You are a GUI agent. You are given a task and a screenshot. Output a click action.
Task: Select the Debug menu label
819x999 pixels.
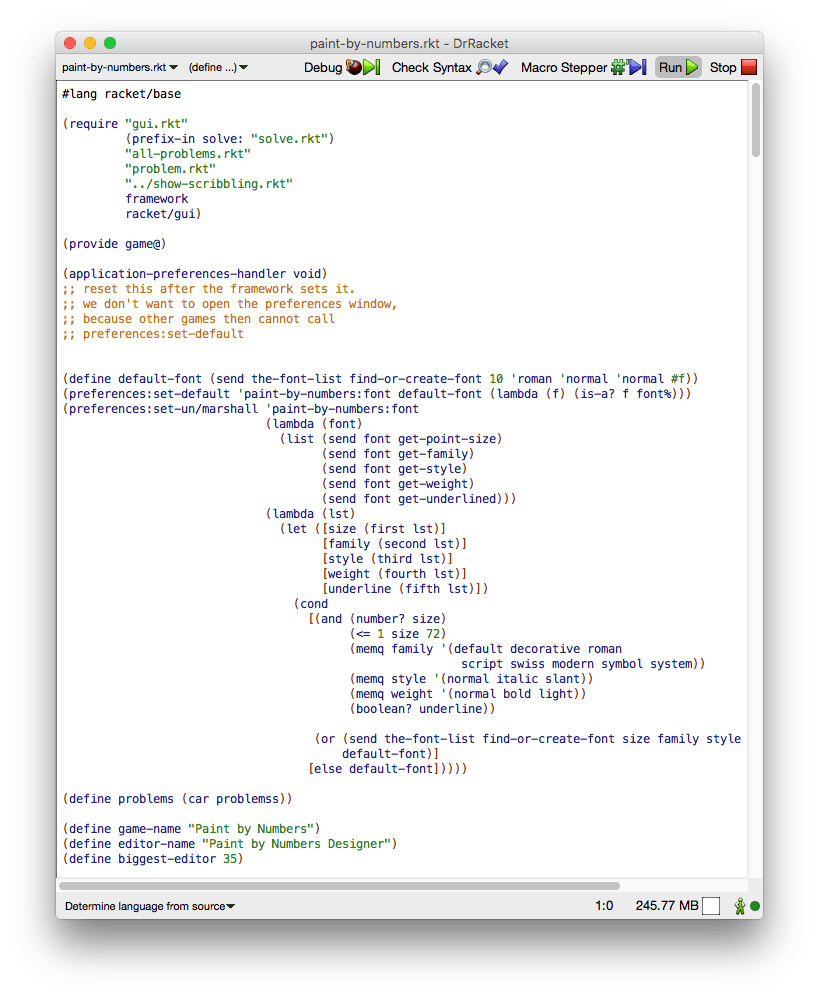pos(322,67)
